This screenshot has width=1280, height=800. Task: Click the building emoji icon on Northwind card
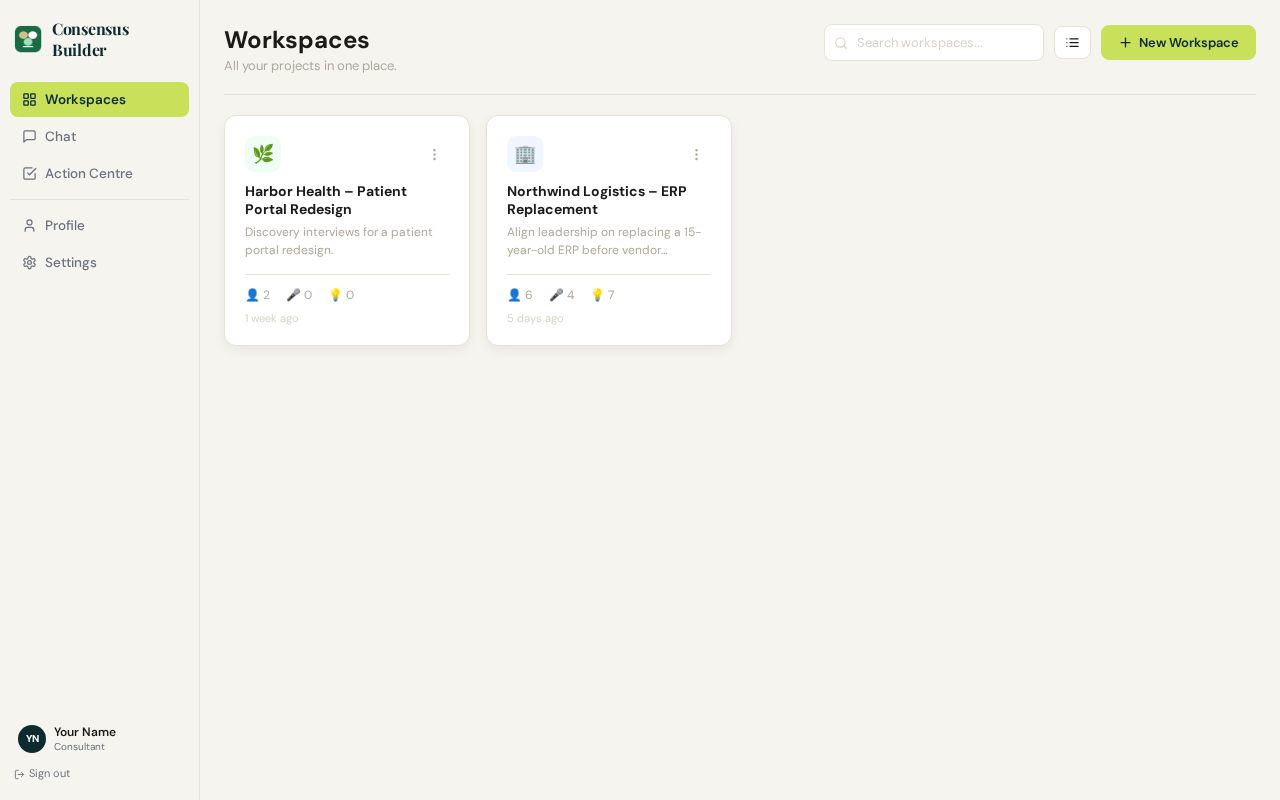click(525, 154)
